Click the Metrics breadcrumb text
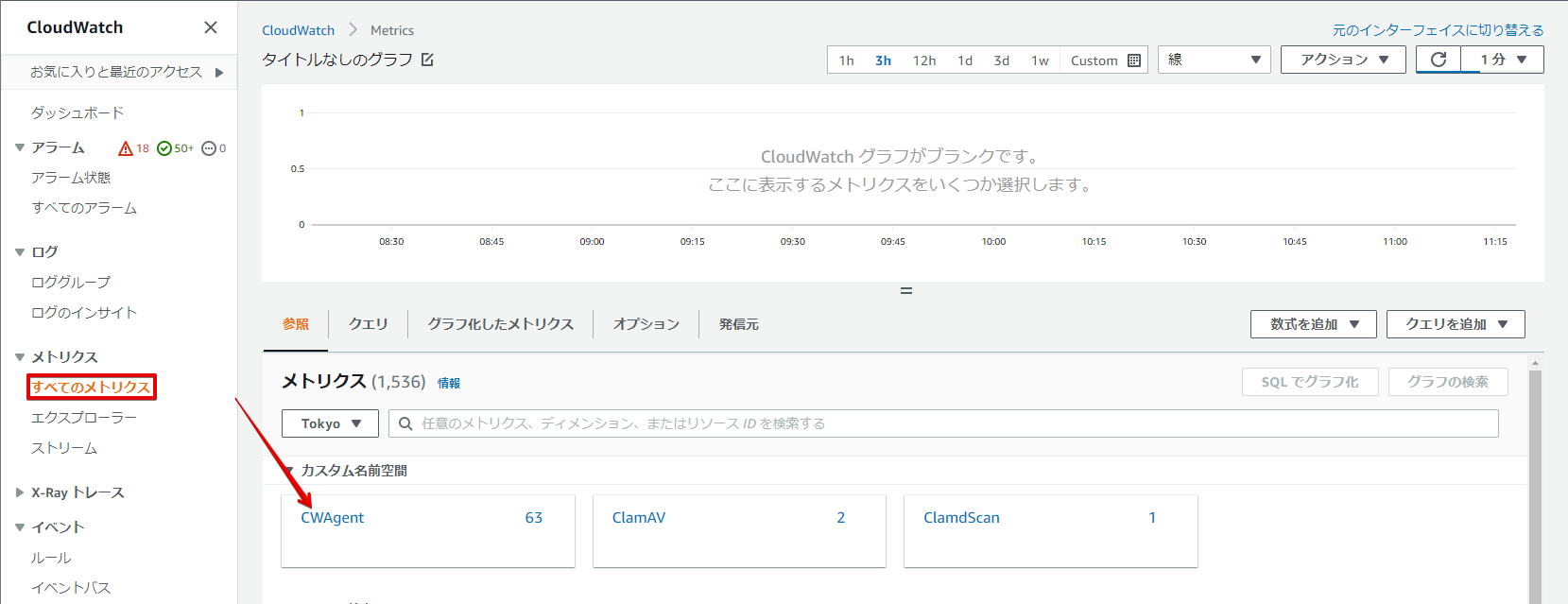 [x=392, y=30]
